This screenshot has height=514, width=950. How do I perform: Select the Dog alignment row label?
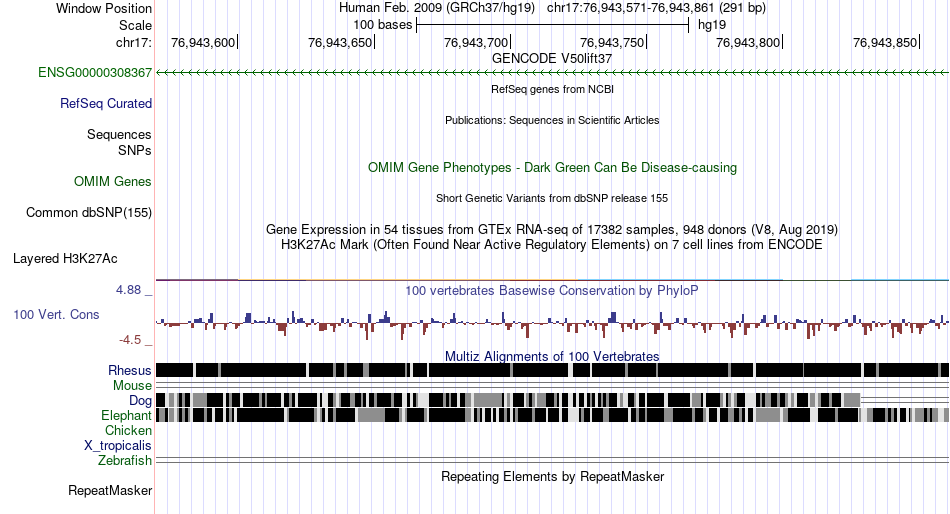click(x=141, y=401)
